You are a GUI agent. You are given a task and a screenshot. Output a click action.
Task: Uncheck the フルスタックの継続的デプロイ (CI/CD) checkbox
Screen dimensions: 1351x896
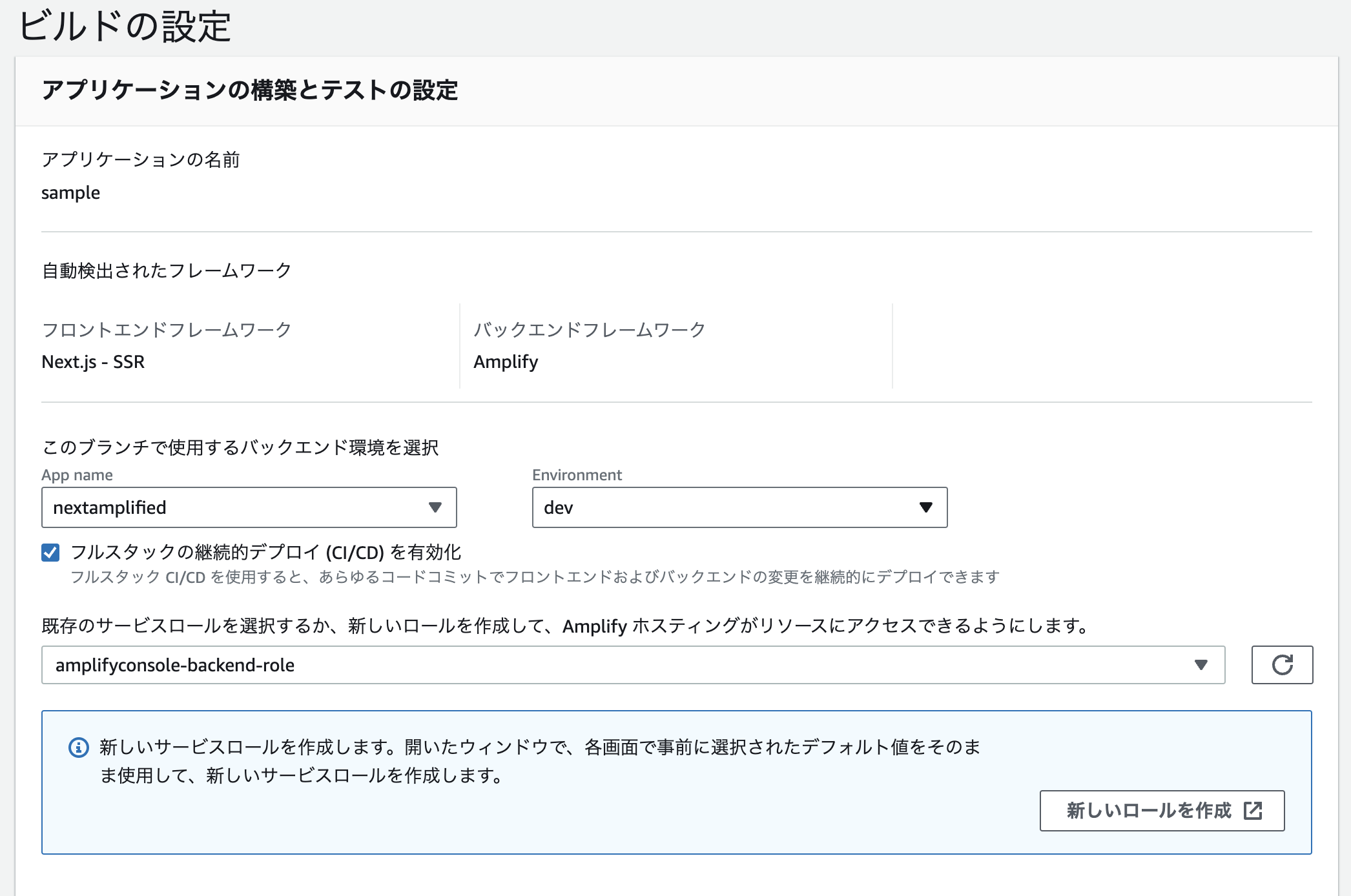[x=50, y=553]
